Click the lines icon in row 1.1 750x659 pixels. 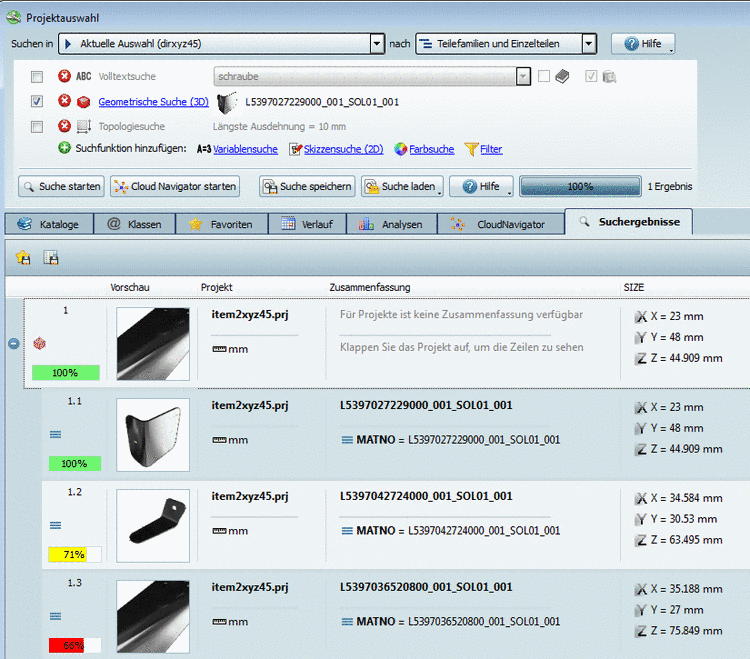point(55,434)
